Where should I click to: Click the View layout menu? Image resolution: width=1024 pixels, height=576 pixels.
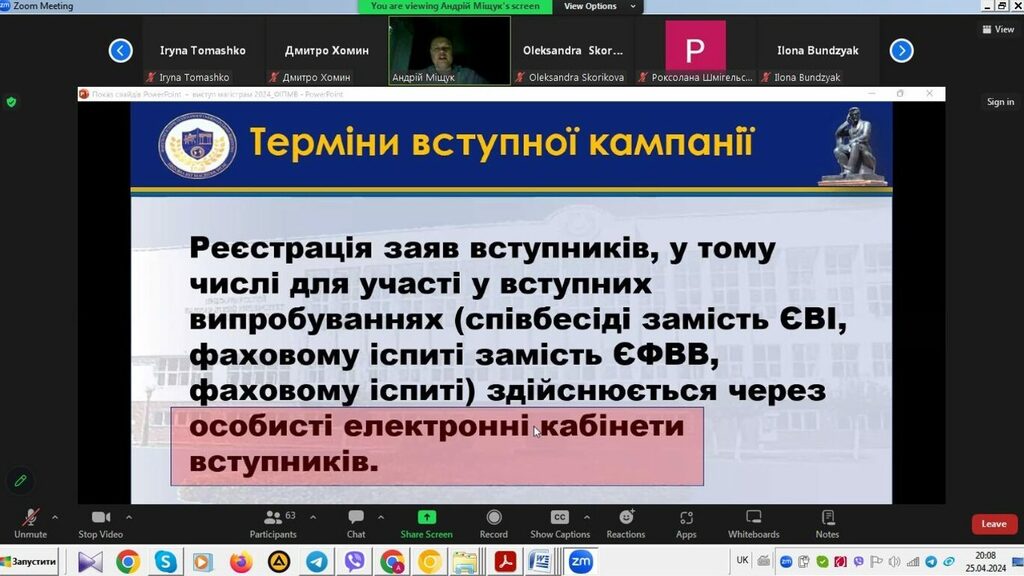pyautogui.click(x=998, y=29)
